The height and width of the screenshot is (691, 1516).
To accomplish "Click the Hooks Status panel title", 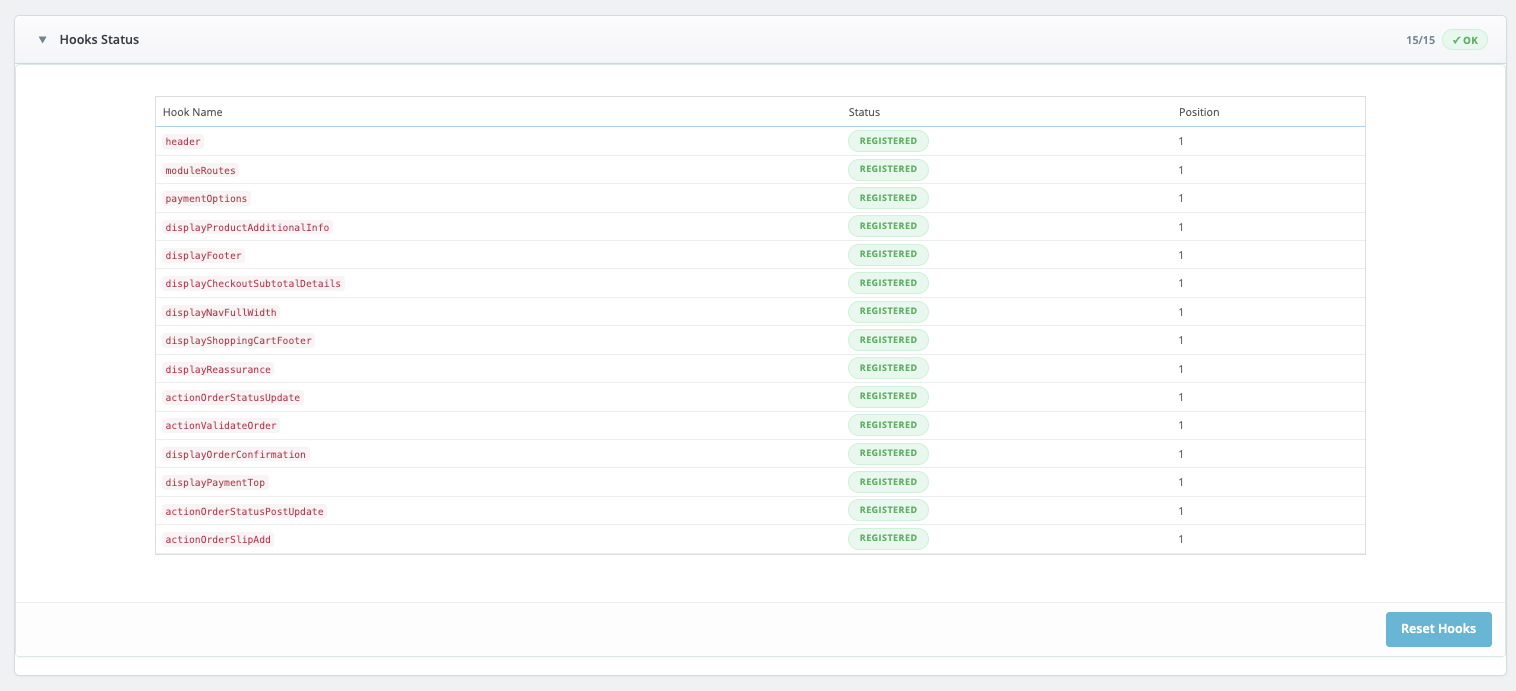I will [x=99, y=40].
